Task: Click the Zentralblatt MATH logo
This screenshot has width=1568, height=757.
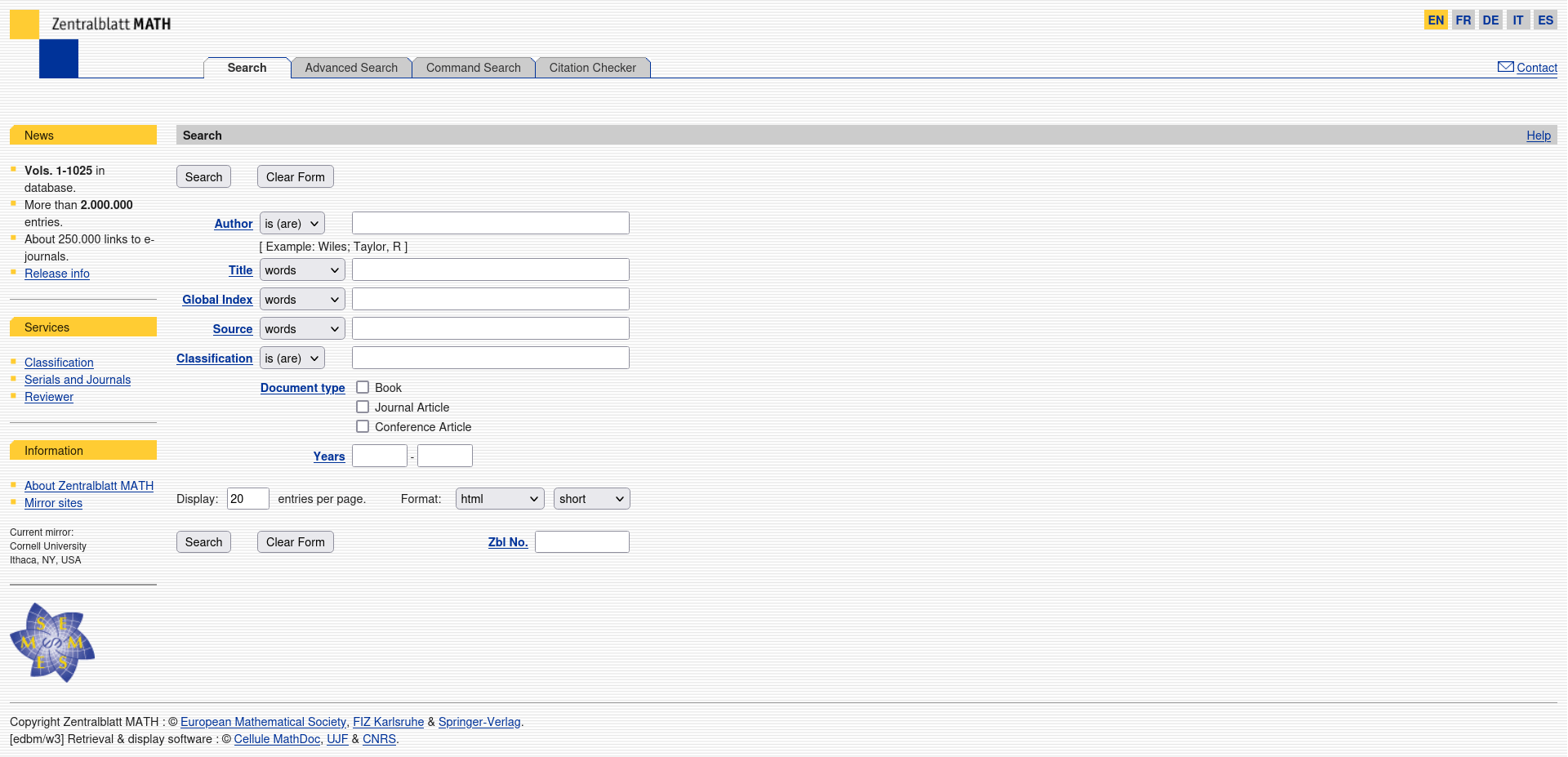Action: pyautogui.click(x=91, y=43)
